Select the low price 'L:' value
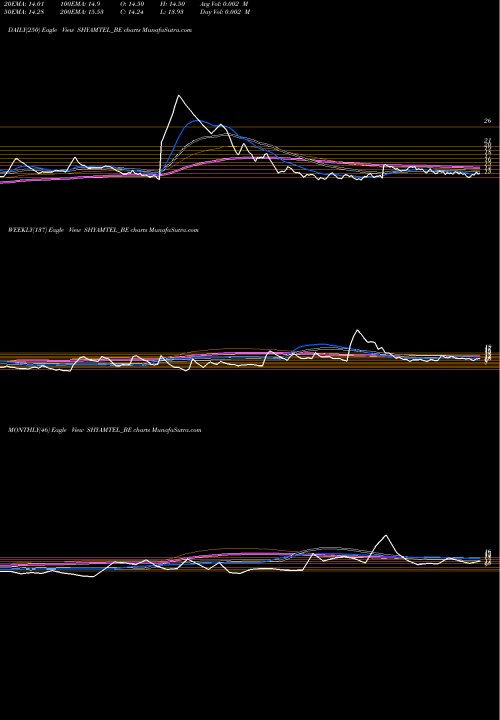 pyautogui.click(x=172, y=12)
